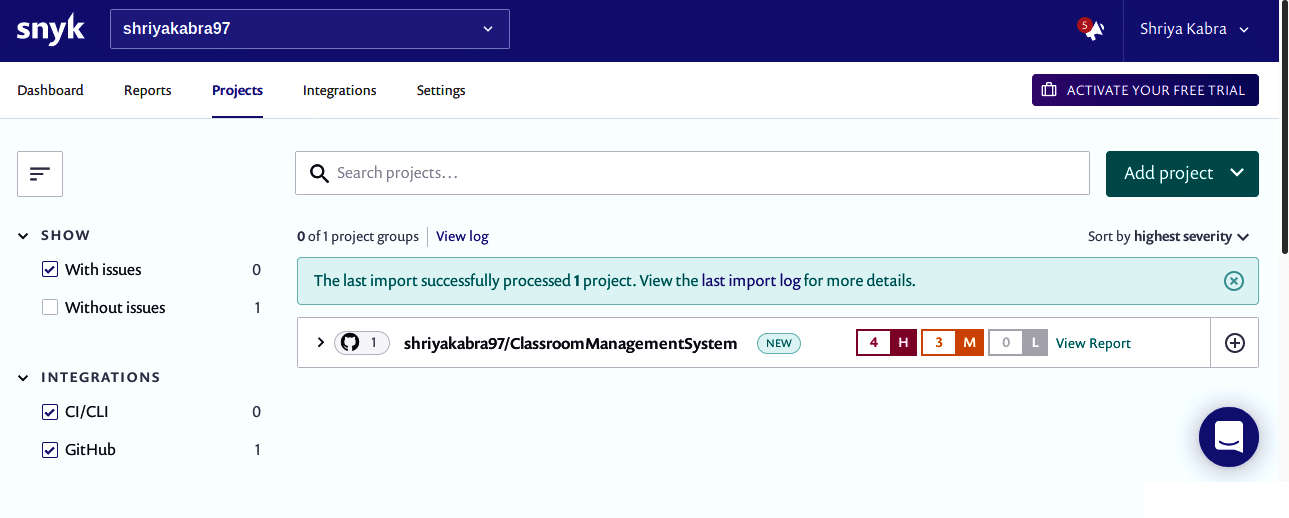Toggle the filter sidebar menu icon
1289x518 pixels.
click(x=40, y=174)
